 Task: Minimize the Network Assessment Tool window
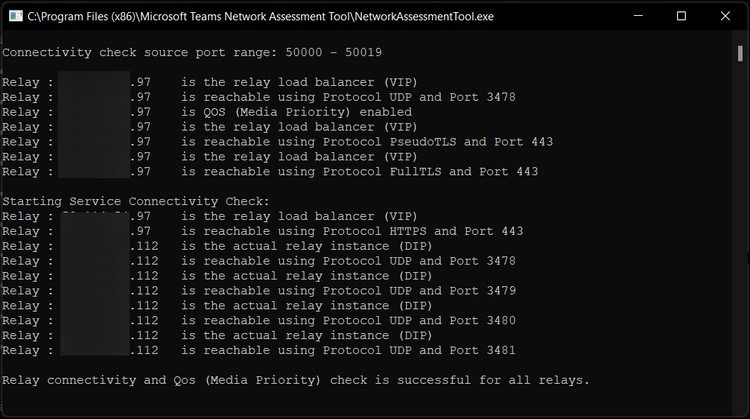pos(634,16)
